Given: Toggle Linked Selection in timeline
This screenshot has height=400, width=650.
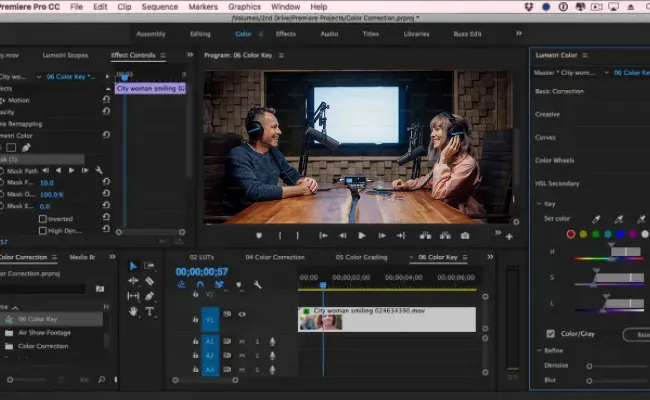Looking at the screenshot, I should 219,284.
